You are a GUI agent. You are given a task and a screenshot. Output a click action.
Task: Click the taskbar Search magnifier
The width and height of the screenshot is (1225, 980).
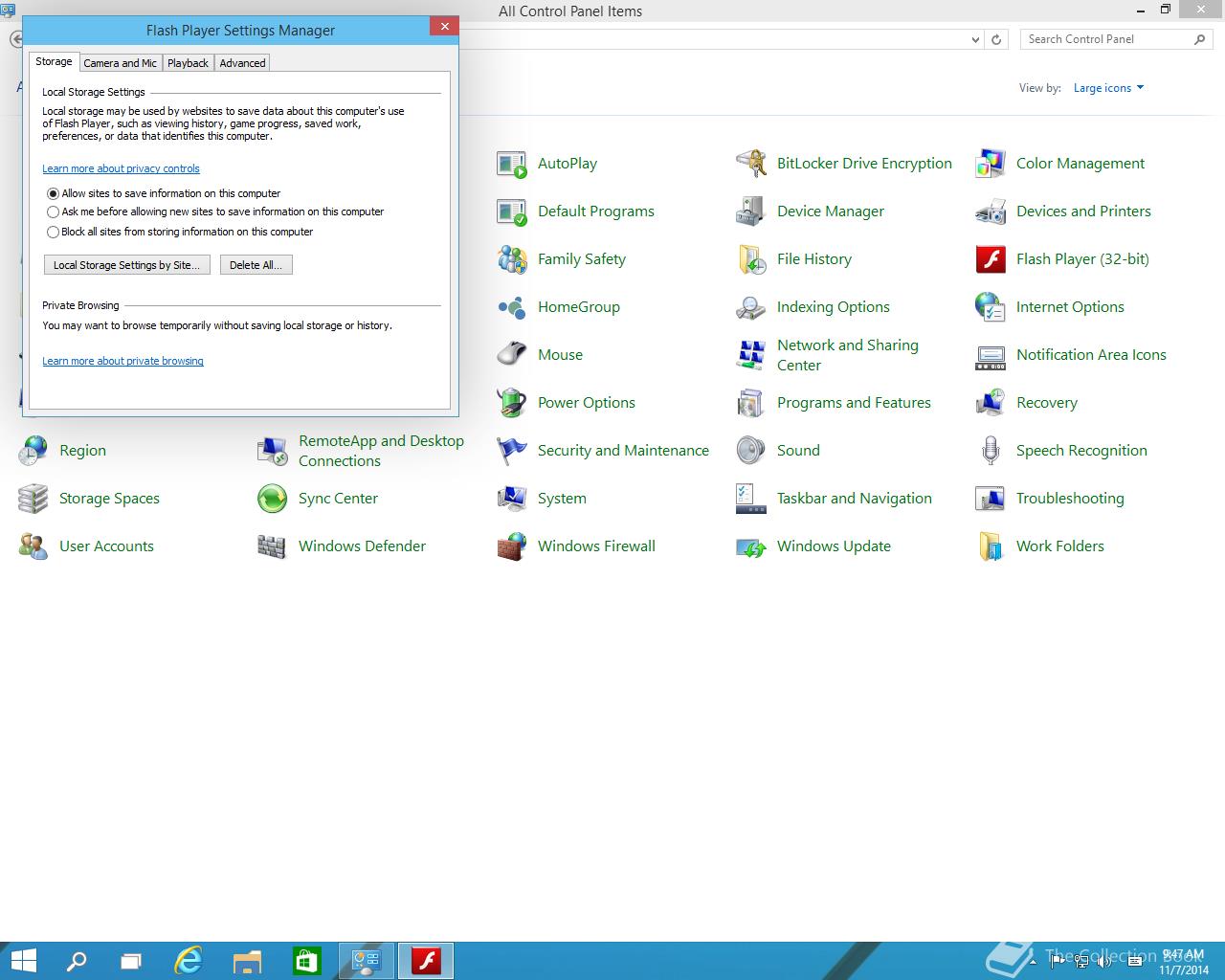[x=76, y=960]
